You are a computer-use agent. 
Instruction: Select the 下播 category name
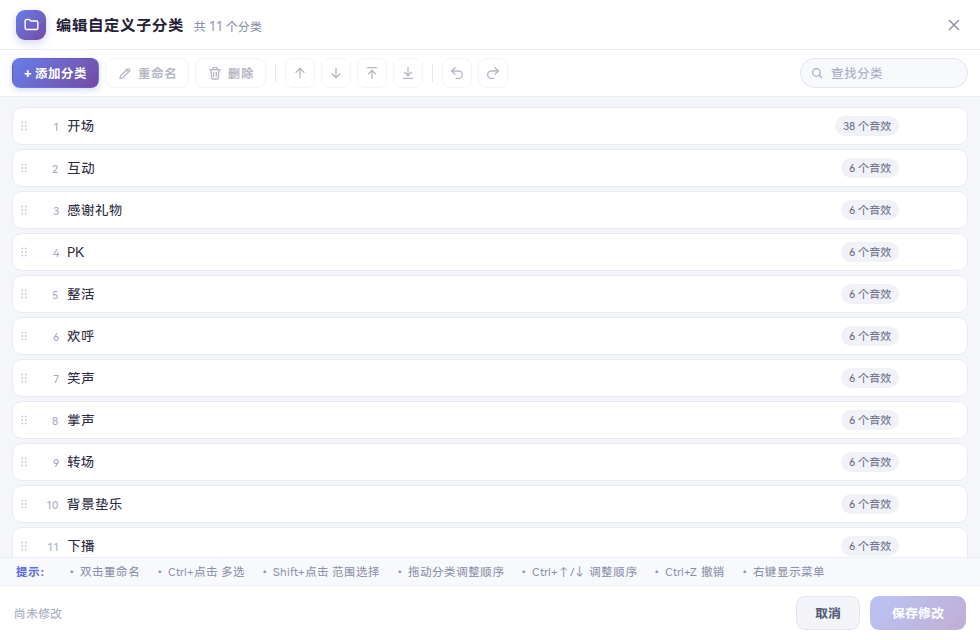(81, 546)
